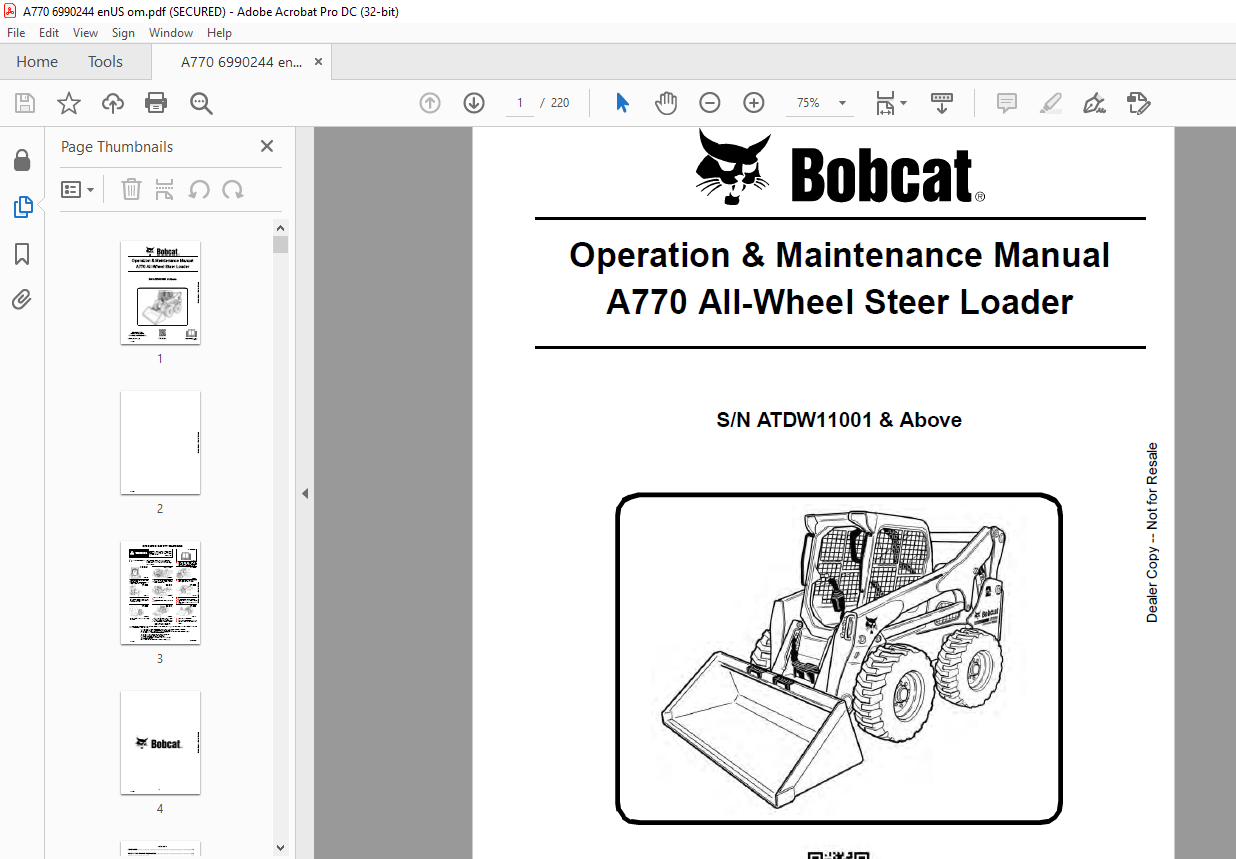Activate the Hand pan tool
The width and height of the screenshot is (1236, 859).
click(x=666, y=103)
